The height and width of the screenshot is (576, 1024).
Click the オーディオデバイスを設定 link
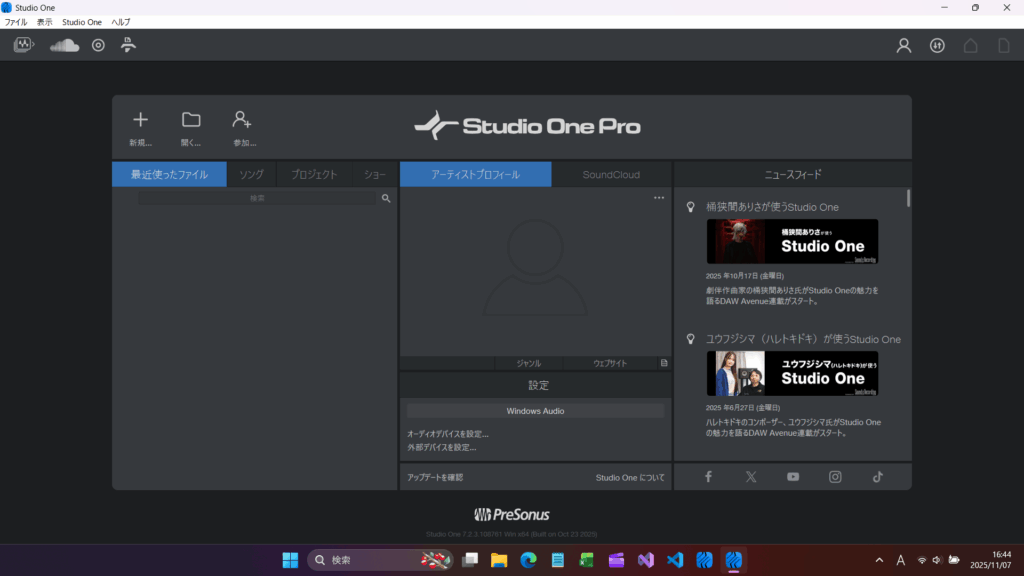click(448, 434)
